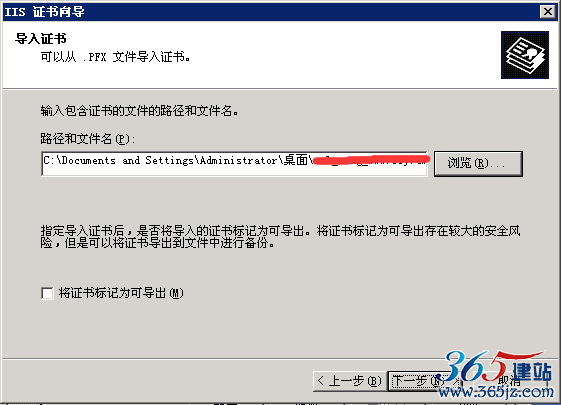The height and width of the screenshot is (405, 561).
Task: Click the red-scribbled filename in the path field
Action: tap(370, 160)
